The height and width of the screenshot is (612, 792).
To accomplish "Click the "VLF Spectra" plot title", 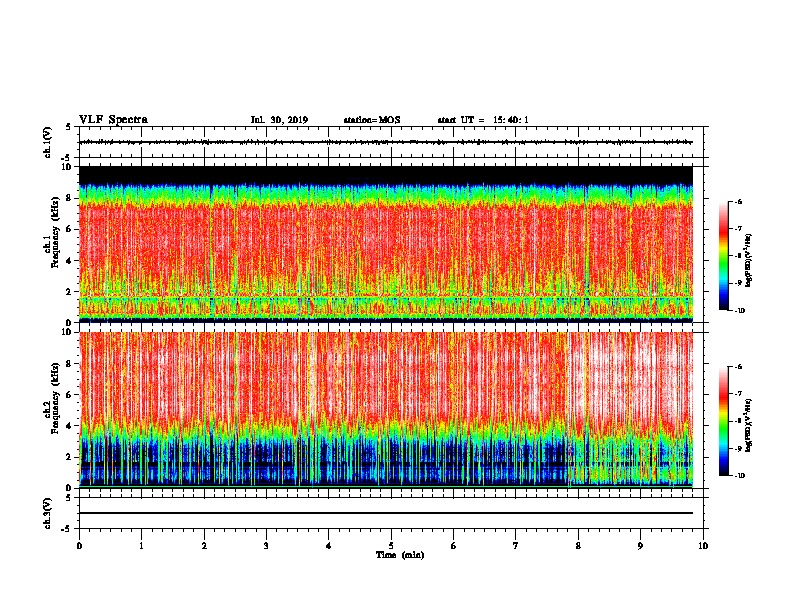I will click(113, 120).
